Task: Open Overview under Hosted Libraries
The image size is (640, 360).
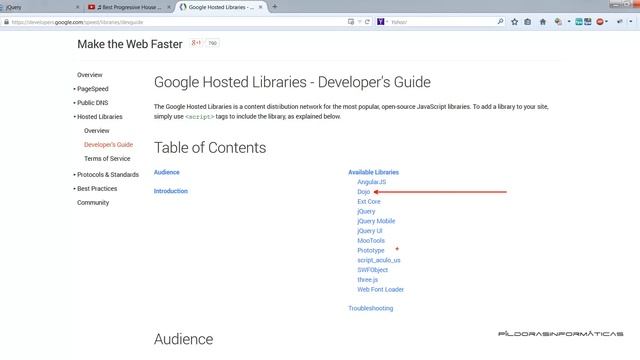Action: pos(97,131)
